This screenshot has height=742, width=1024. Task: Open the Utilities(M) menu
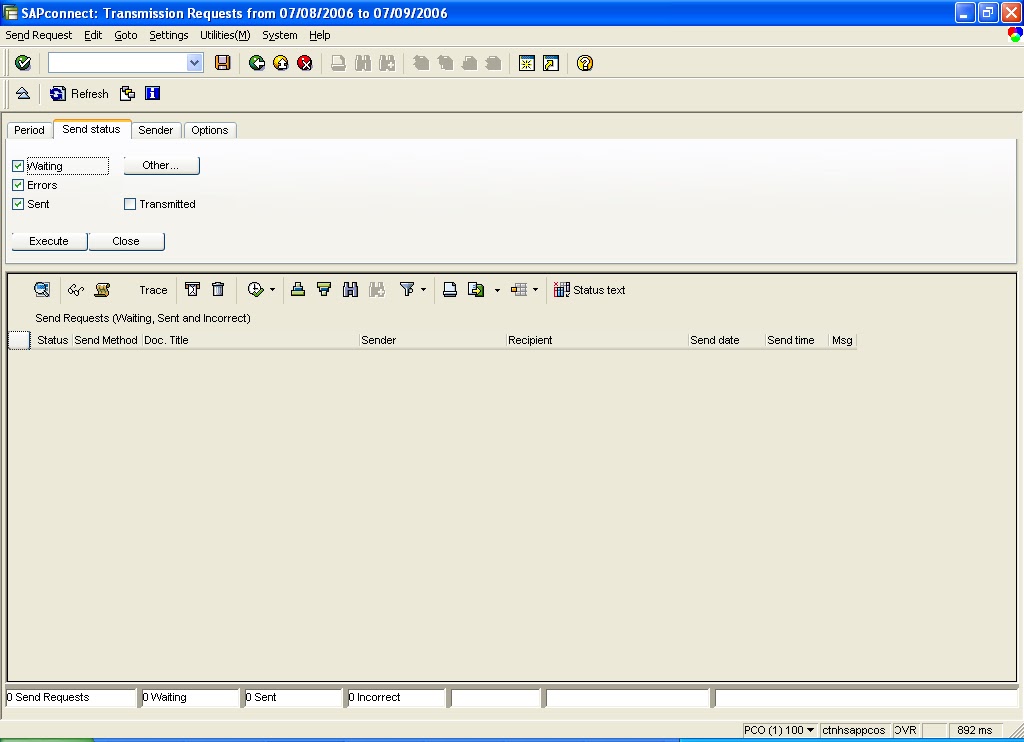point(225,35)
